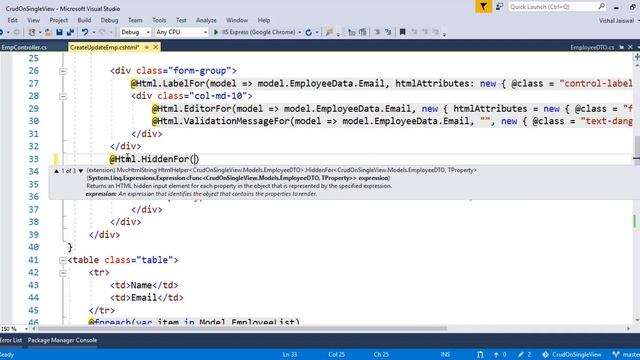
Task: Open the View menu
Action: coord(33,20)
